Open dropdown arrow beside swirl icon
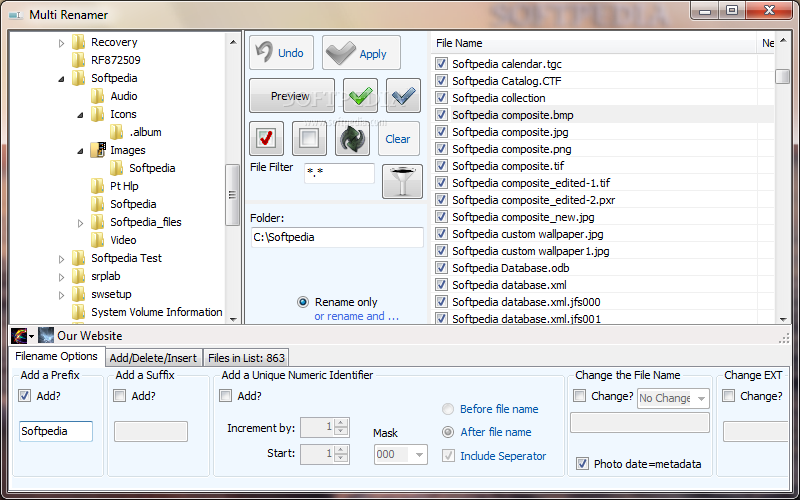This screenshot has width=800, height=500. 32,336
